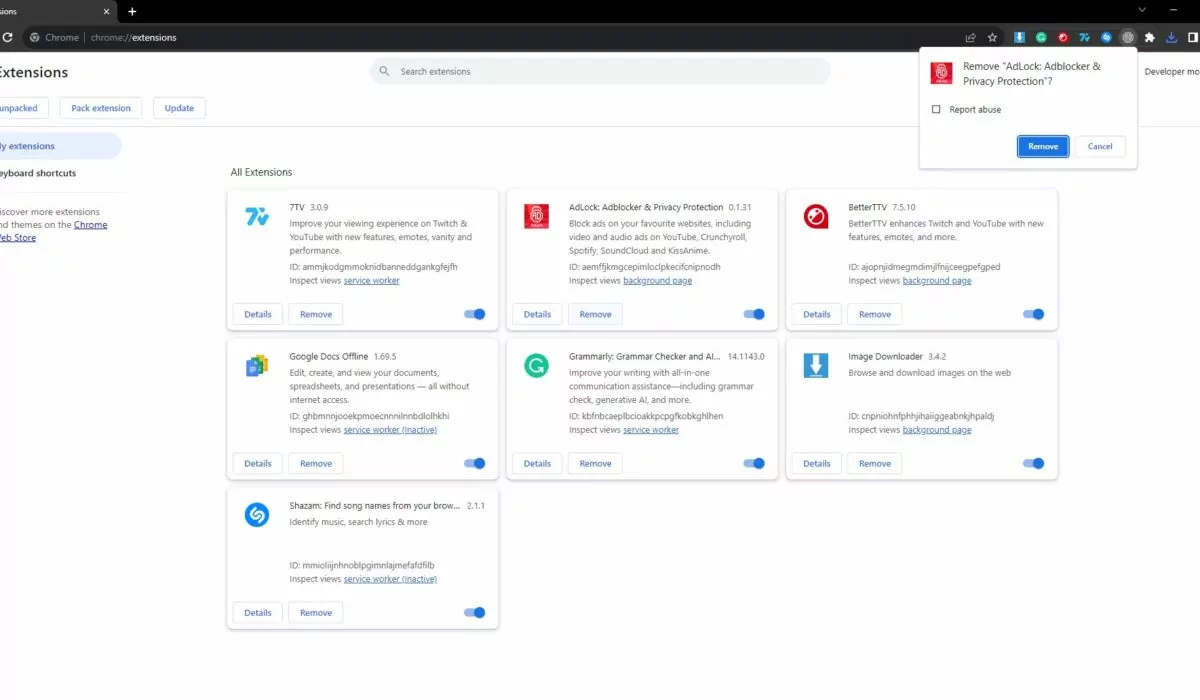Turn off Google Docs Offline toggle
Image resolution: width=1200 pixels, height=700 pixels.
click(x=475, y=463)
